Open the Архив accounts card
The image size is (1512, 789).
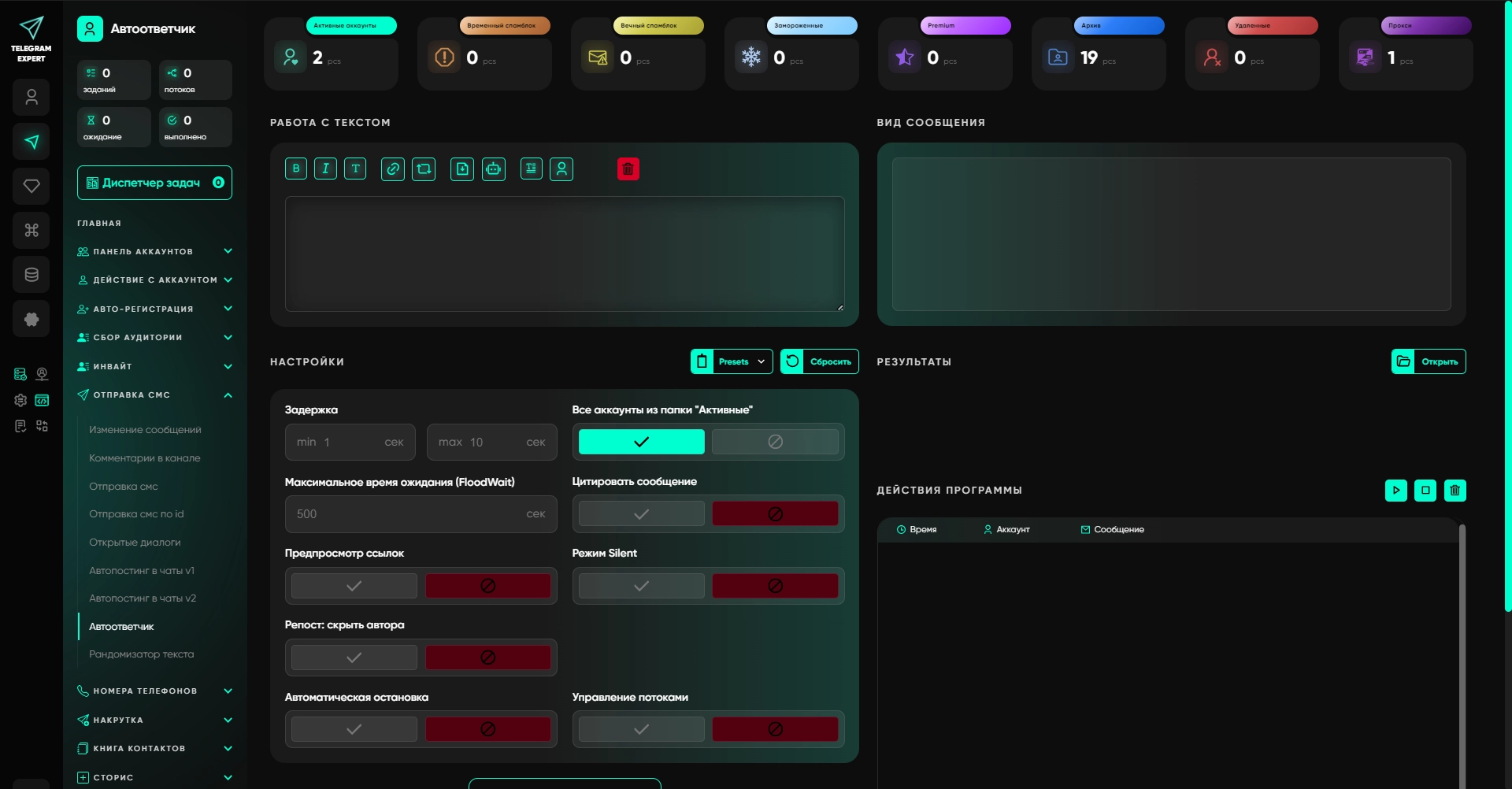[x=1099, y=53]
